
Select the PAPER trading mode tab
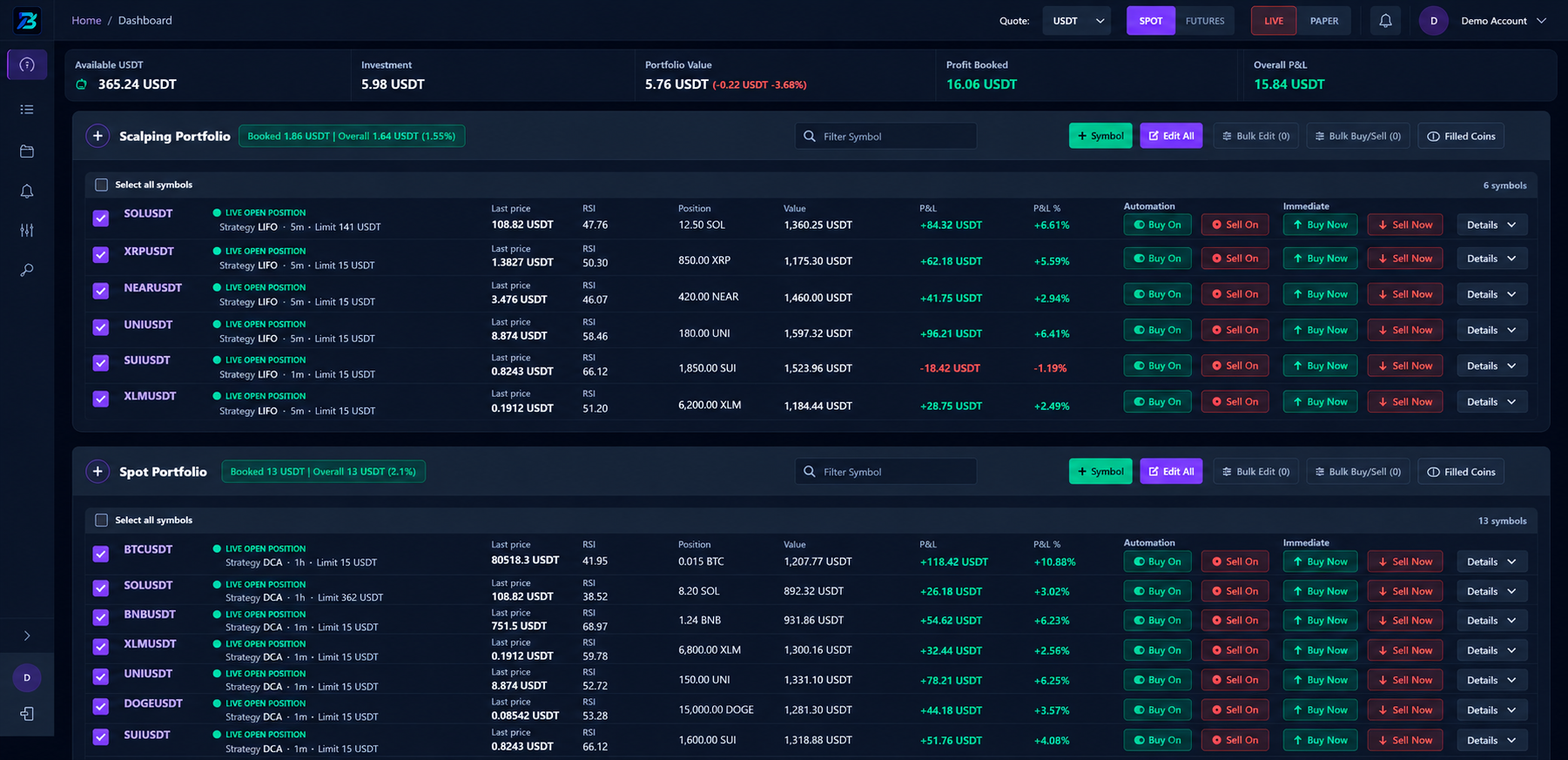(1324, 21)
